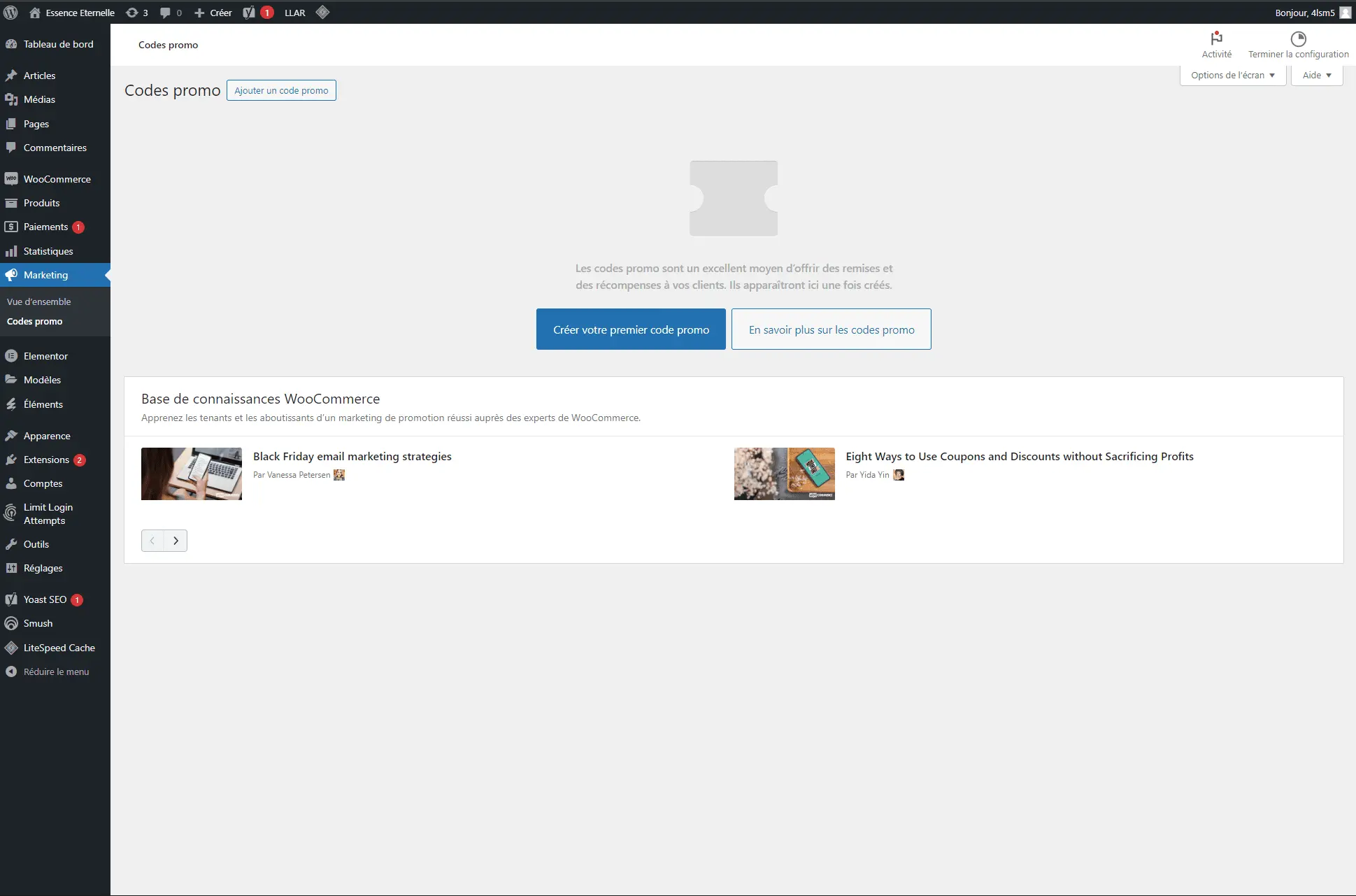Click the Extensions plug icon
The height and width of the screenshot is (896, 1356).
pyautogui.click(x=11, y=460)
